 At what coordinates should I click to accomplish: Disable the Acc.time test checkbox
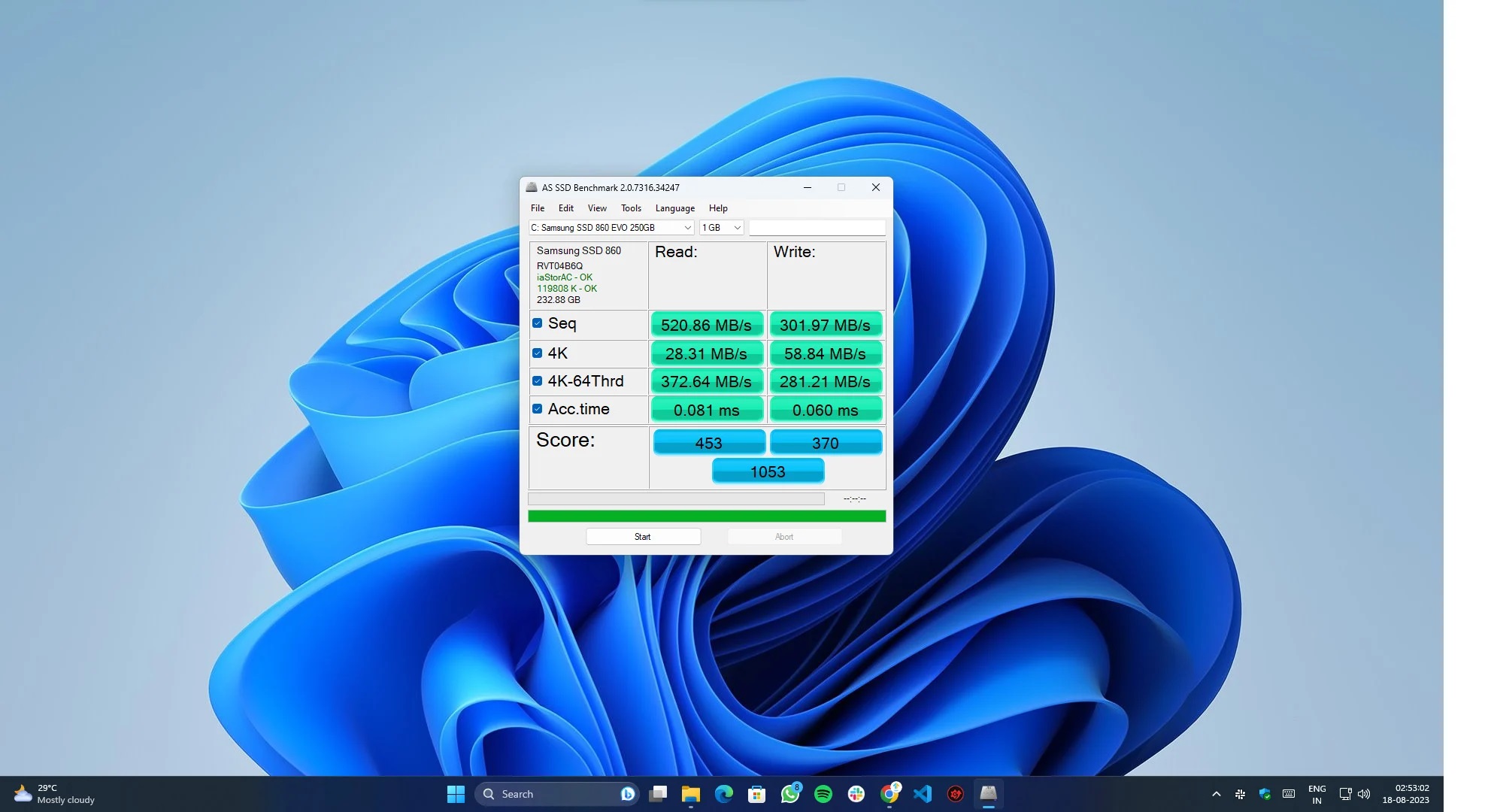click(538, 409)
